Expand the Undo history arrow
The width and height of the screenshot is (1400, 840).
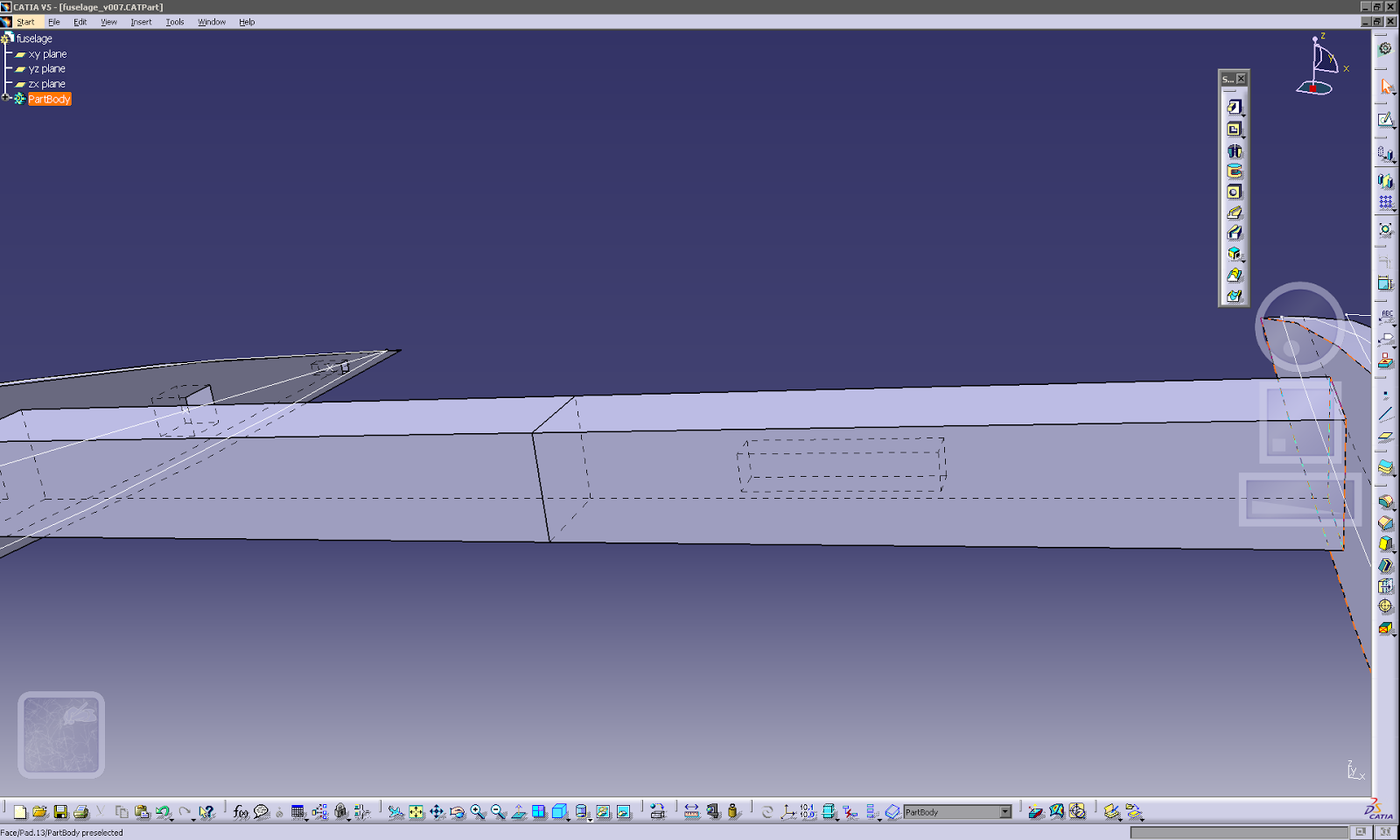[171, 818]
